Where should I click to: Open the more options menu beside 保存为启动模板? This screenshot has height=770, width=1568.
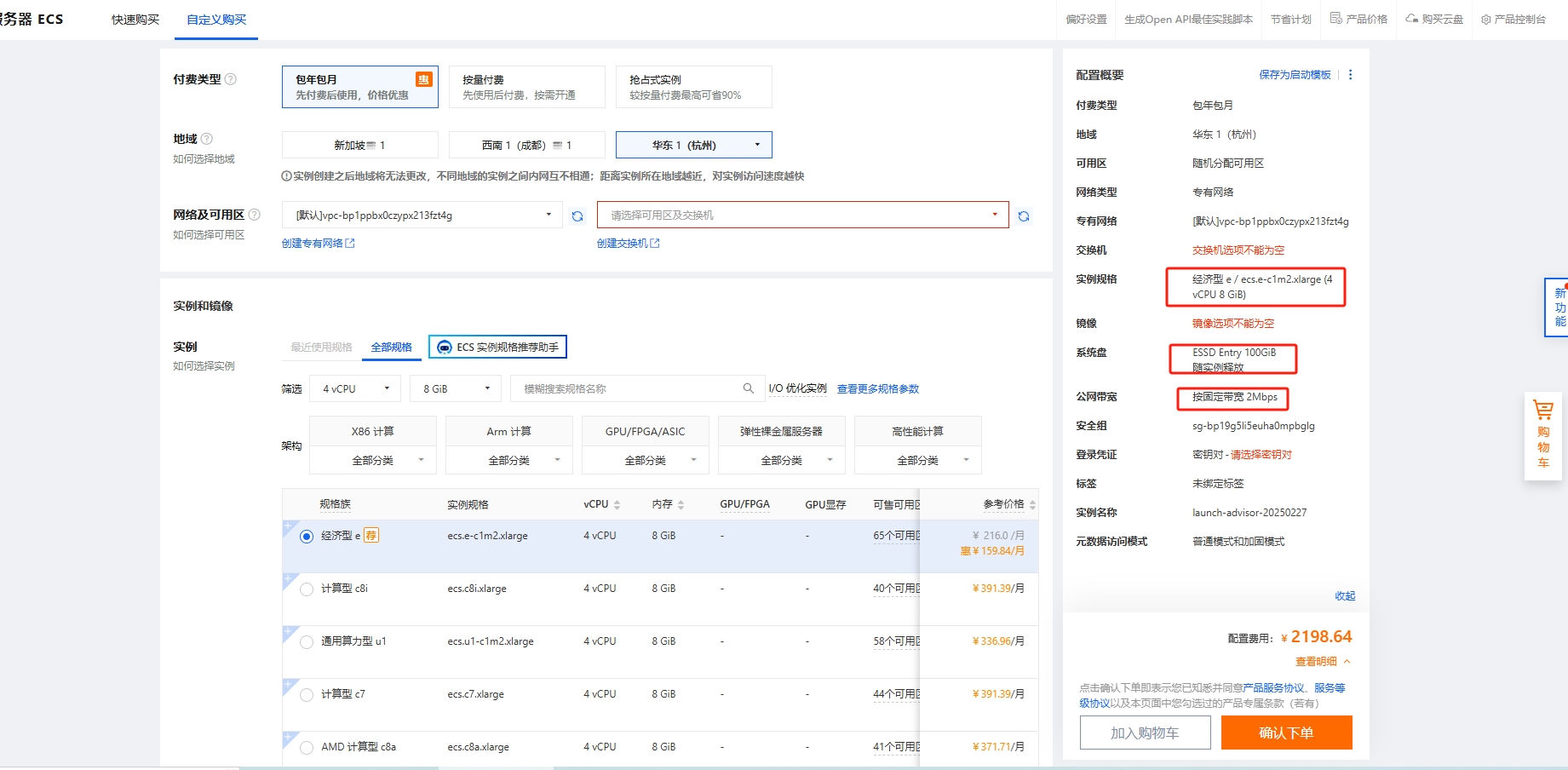[x=1351, y=75]
